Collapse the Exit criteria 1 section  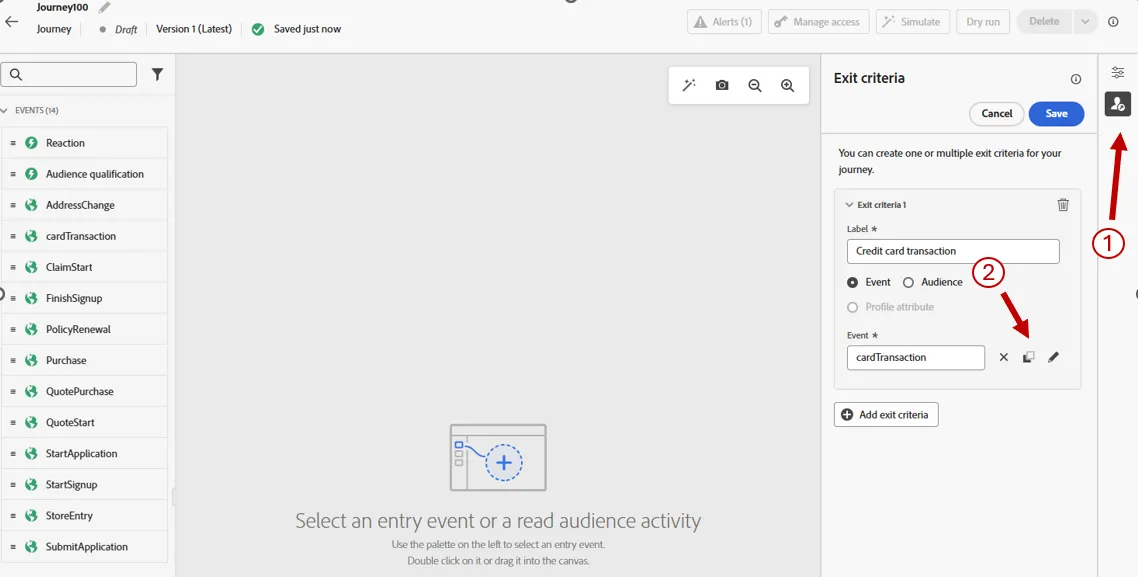(849, 205)
